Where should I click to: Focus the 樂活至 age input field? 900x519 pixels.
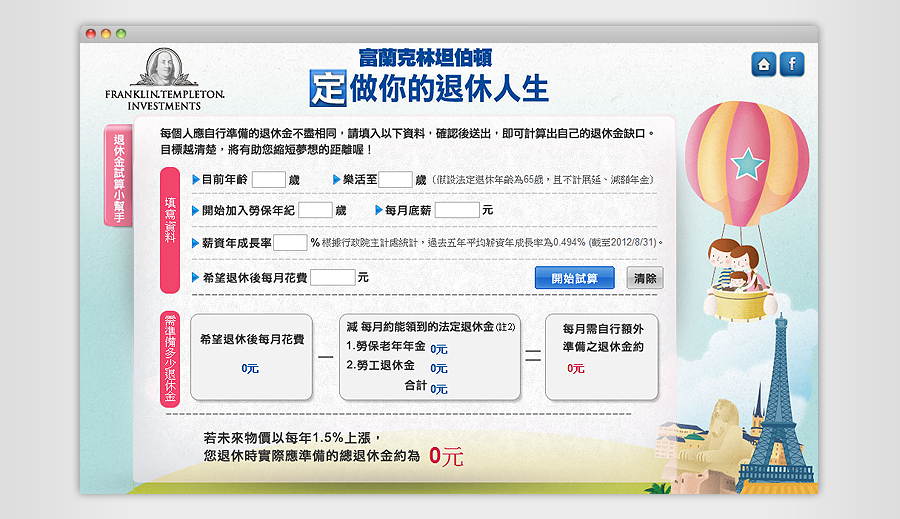coord(395,179)
